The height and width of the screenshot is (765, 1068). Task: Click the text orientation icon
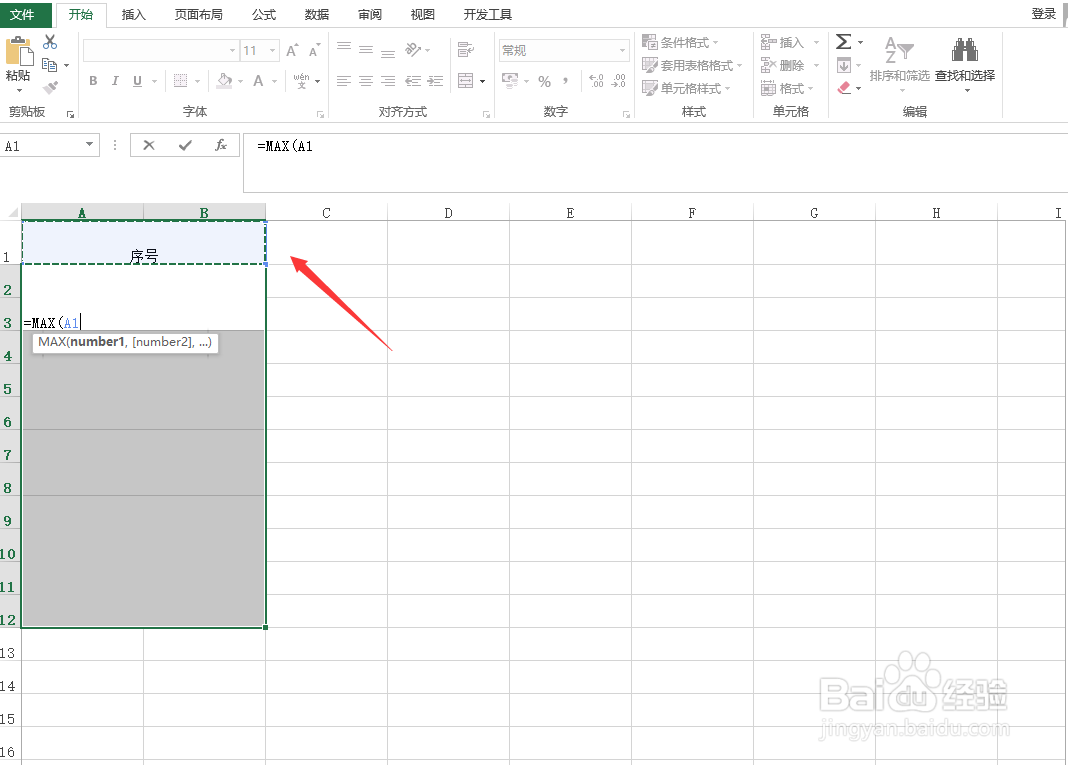point(413,49)
